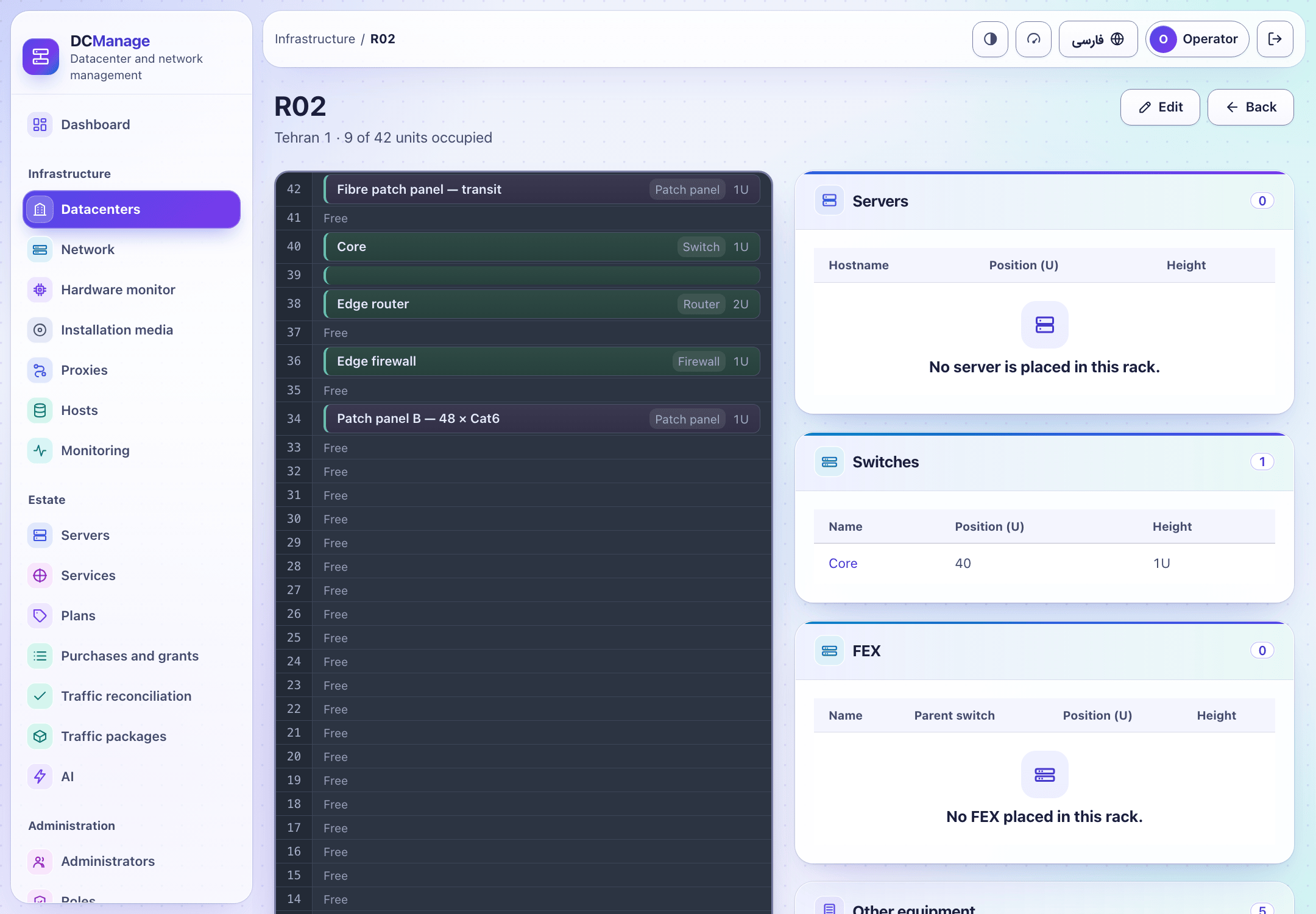The width and height of the screenshot is (1316, 914).
Task: Click the Free slot at U37
Action: click(542, 333)
